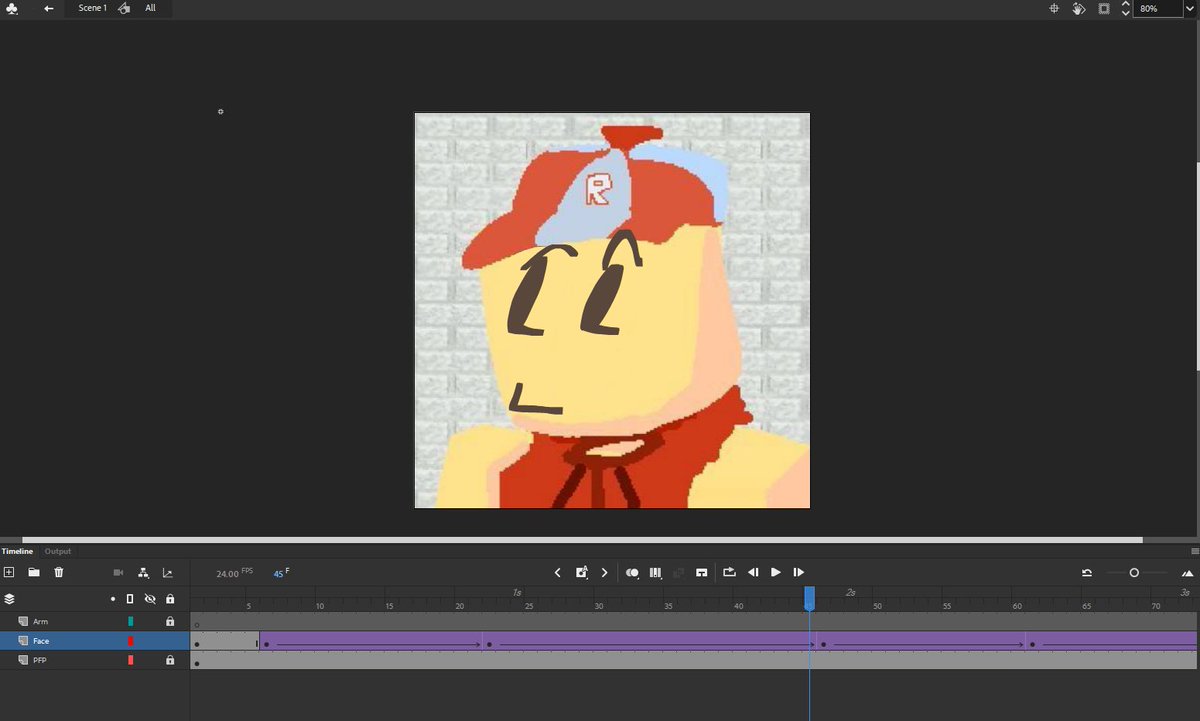The image size is (1200, 721).
Task: Delete the selected layer
Action: 59,572
